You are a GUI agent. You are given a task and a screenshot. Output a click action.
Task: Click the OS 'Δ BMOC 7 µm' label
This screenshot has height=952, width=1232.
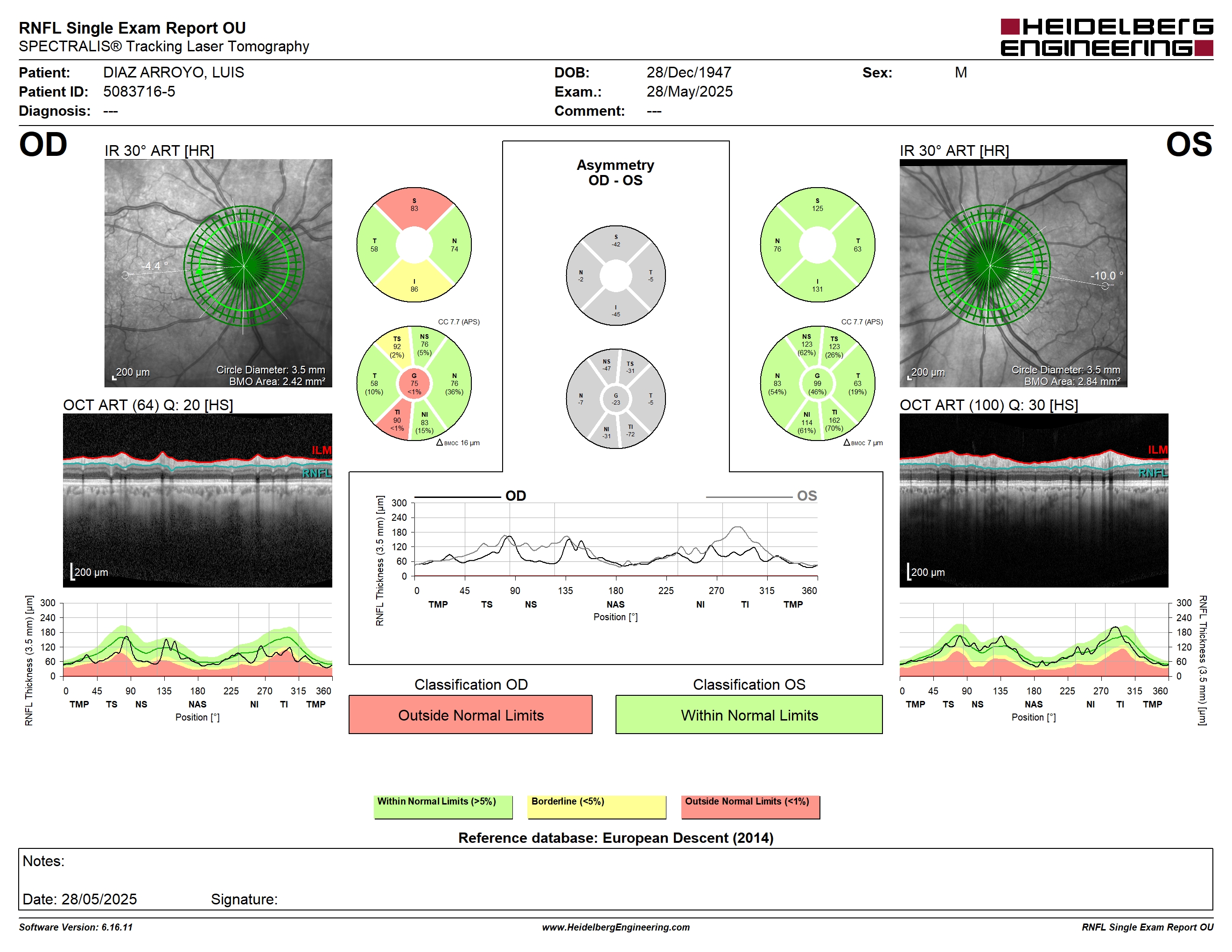(863, 443)
